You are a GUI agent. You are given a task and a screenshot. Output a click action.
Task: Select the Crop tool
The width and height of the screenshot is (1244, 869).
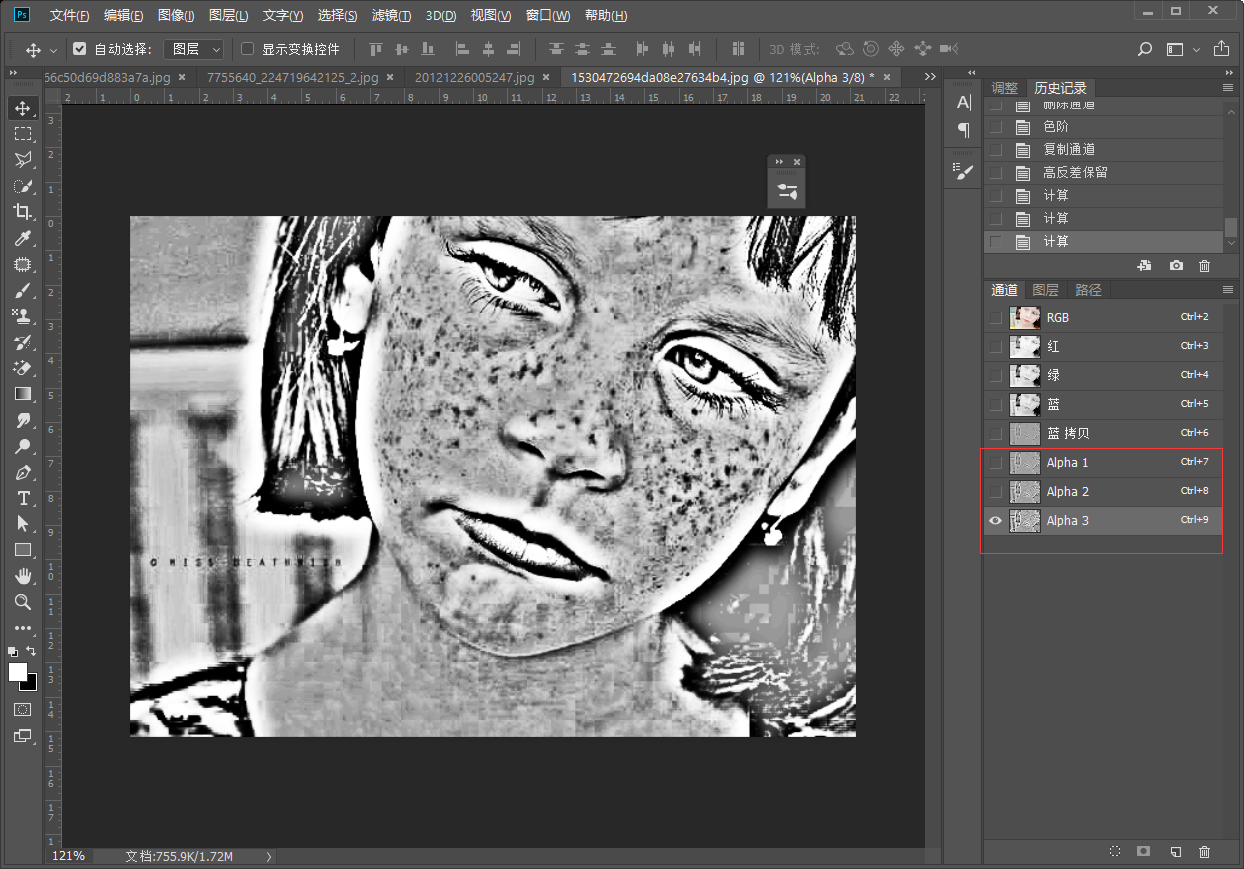click(22, 212)
